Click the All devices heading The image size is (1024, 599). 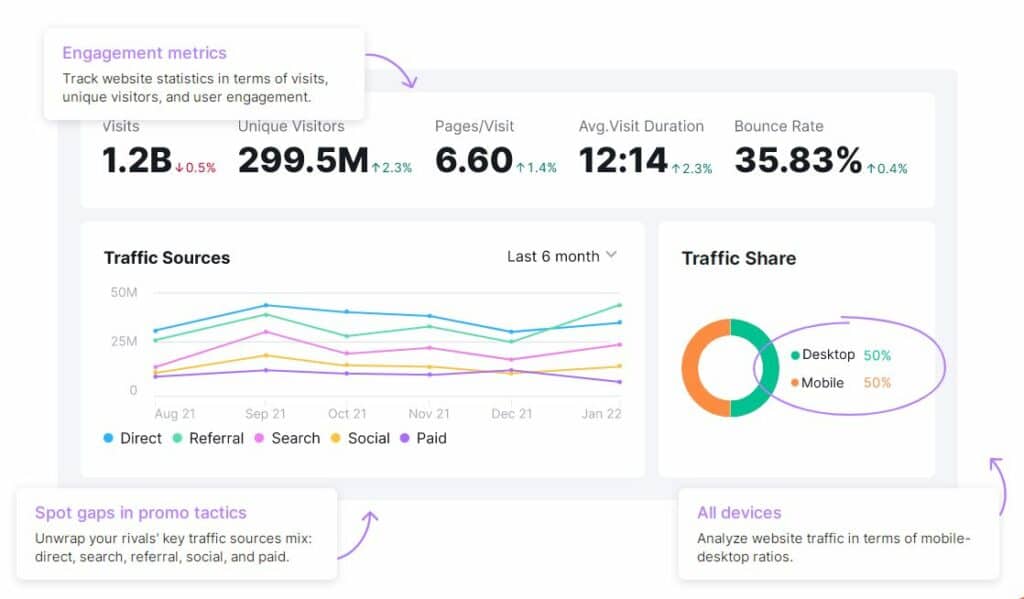coord(739,513)
